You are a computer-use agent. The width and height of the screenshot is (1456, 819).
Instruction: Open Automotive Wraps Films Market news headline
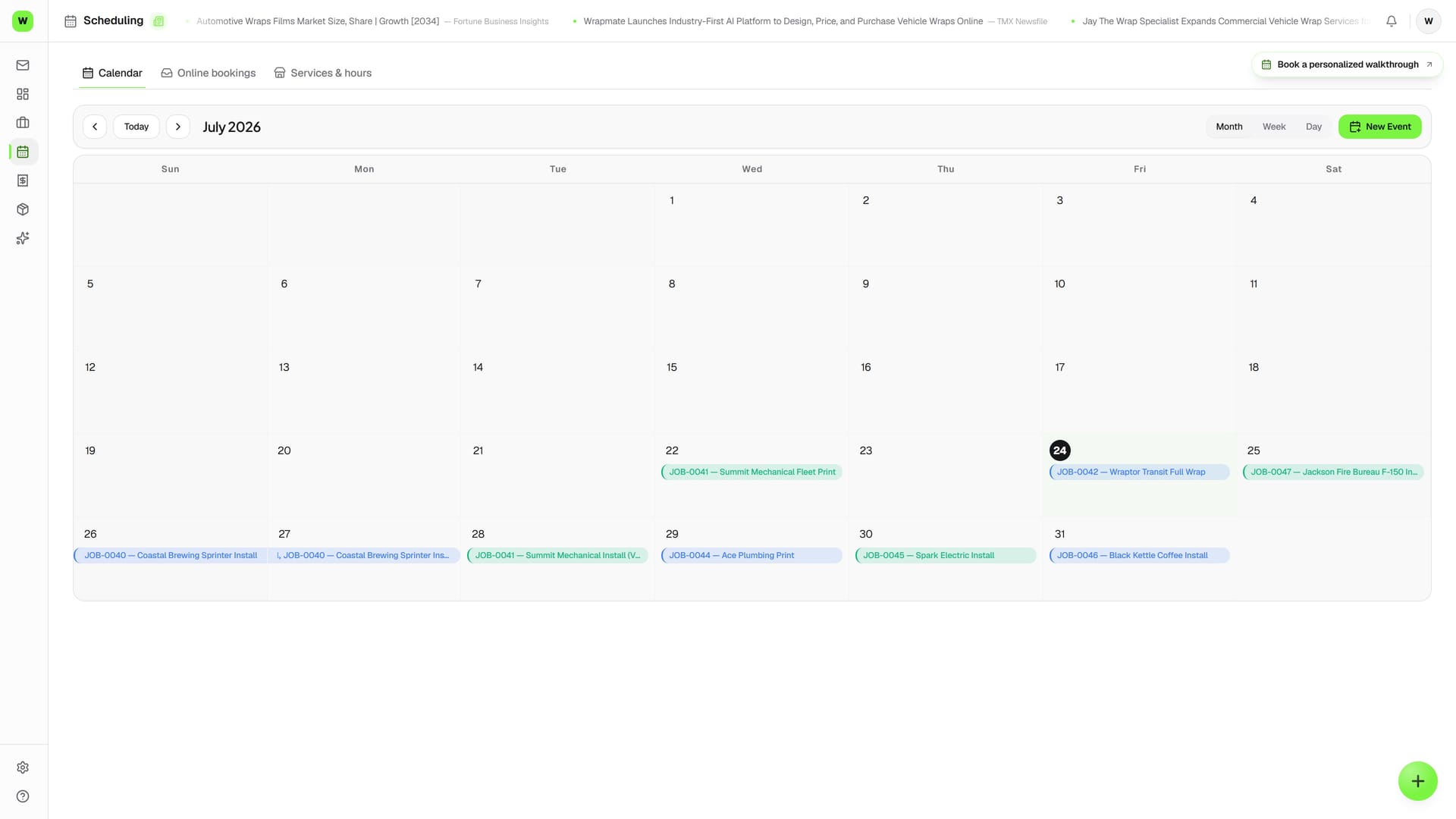[372, 21]
